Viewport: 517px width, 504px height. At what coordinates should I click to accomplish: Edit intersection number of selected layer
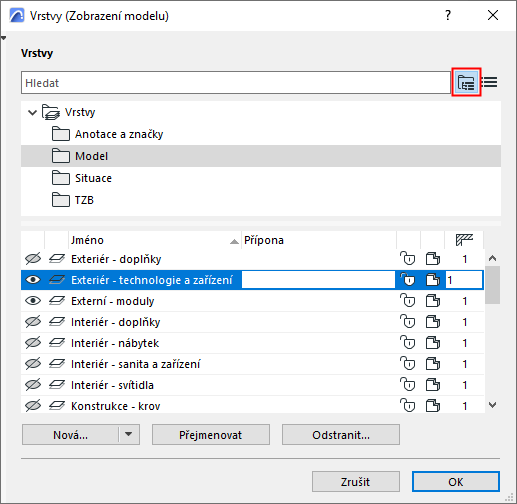click(464, 280)
